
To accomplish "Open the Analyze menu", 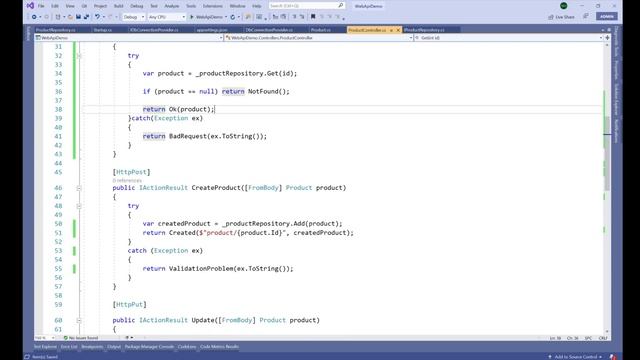I will click(171, 6).
